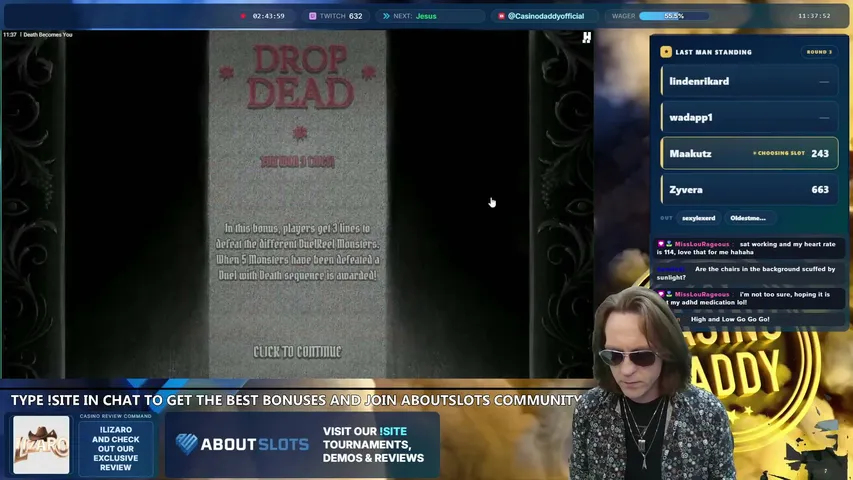This screenshot has height=480, width=853.
Task: Click the AboutSlots heart logo
Action: pos(187,444)
